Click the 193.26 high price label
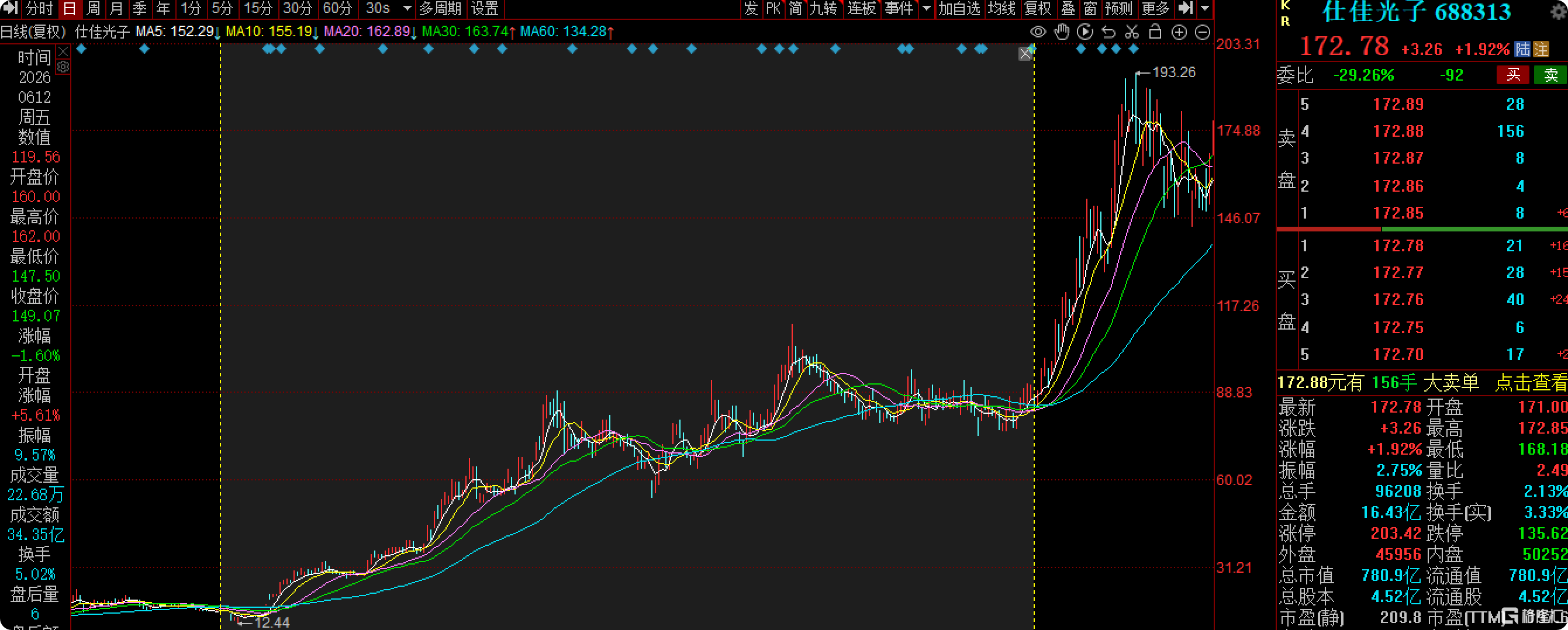 pos(1173,72)
